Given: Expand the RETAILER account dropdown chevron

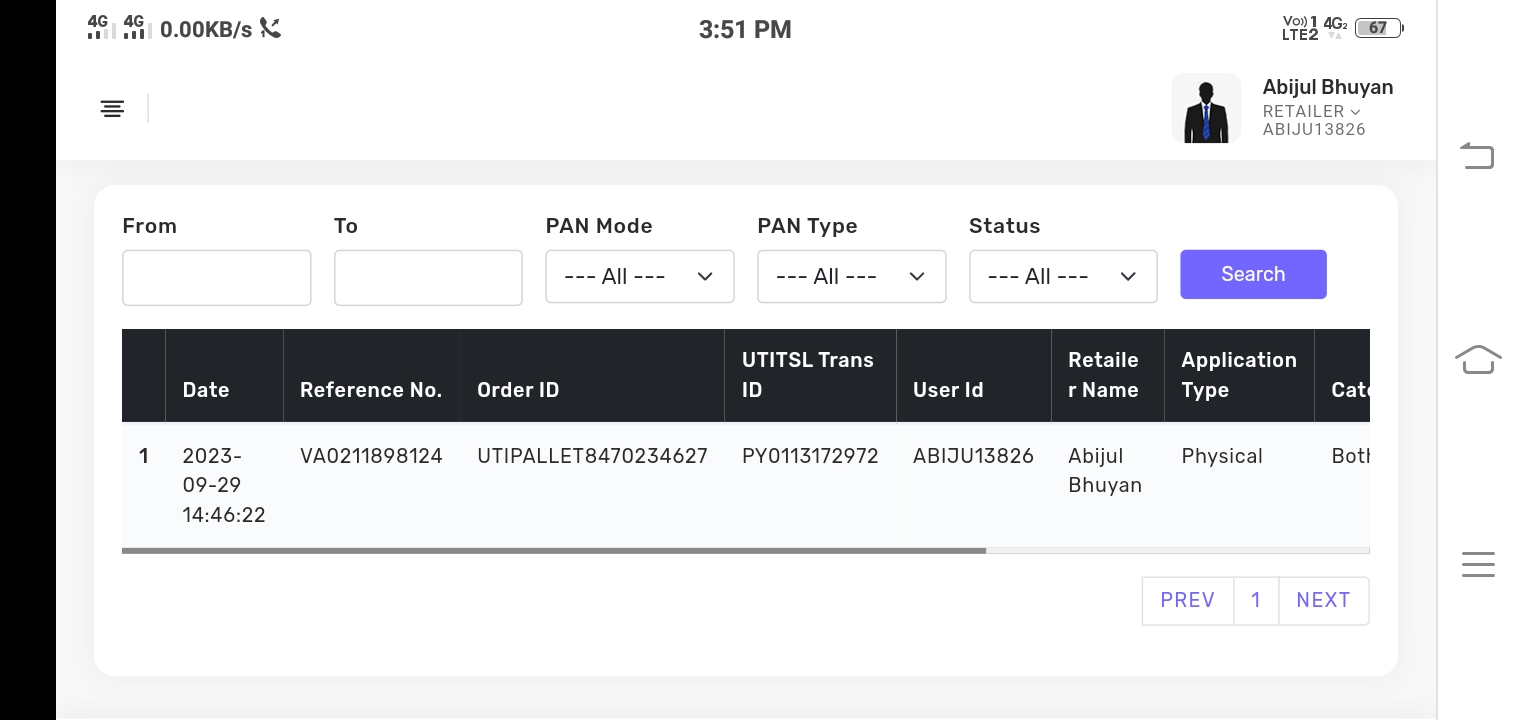Looking at the screenshot, I should pos(1355,112).
